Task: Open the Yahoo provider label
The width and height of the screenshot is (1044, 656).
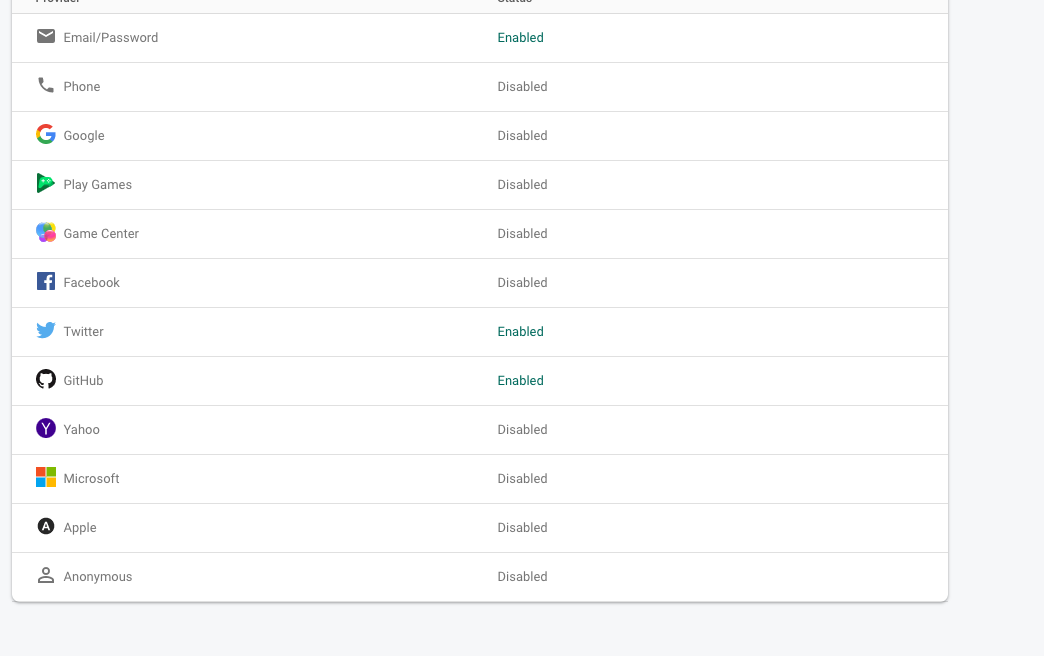Action: [x=82, y=430]
